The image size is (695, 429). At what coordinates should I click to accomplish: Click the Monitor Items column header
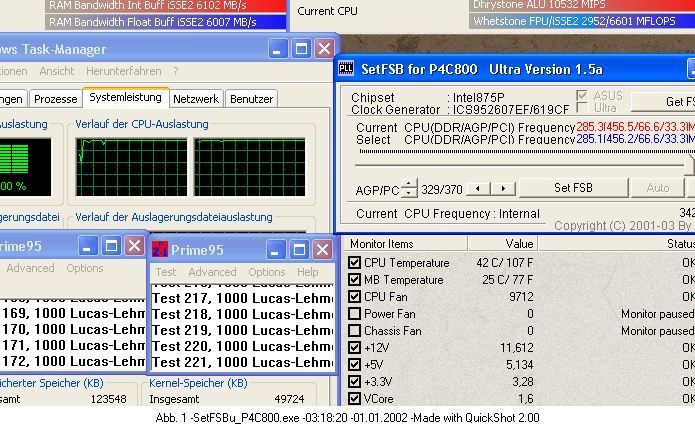(x=405, y=244)
